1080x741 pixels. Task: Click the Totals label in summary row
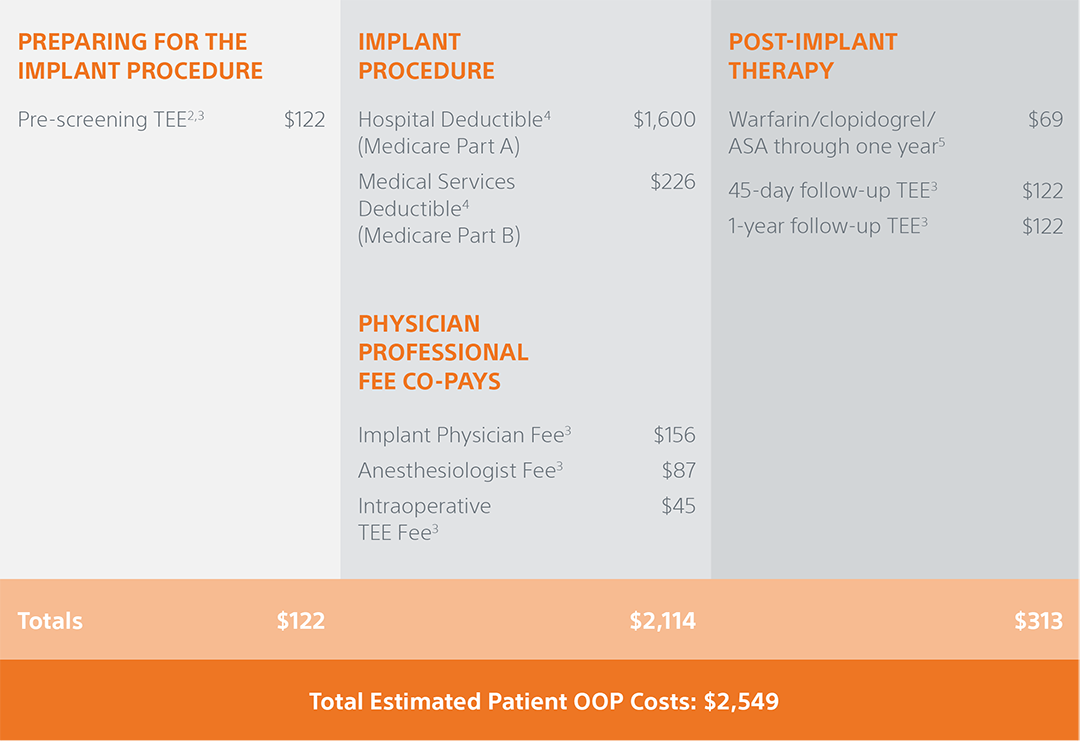[x=50, y=620]
